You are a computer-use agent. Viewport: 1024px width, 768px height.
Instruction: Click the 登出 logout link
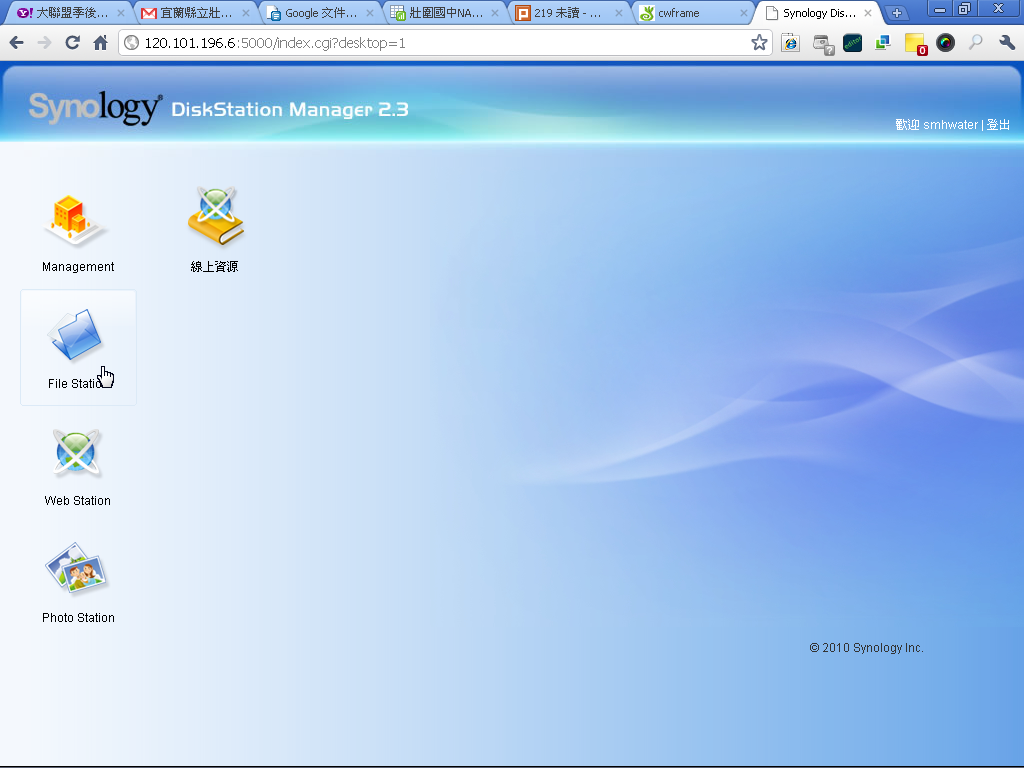pos(998,125)
